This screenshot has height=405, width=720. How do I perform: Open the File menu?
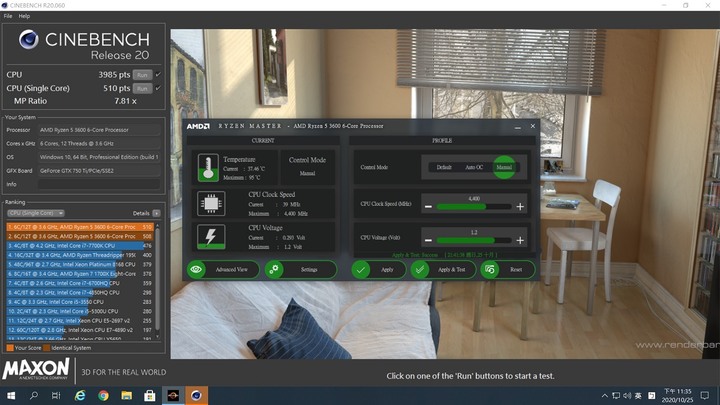click(8, 16)
